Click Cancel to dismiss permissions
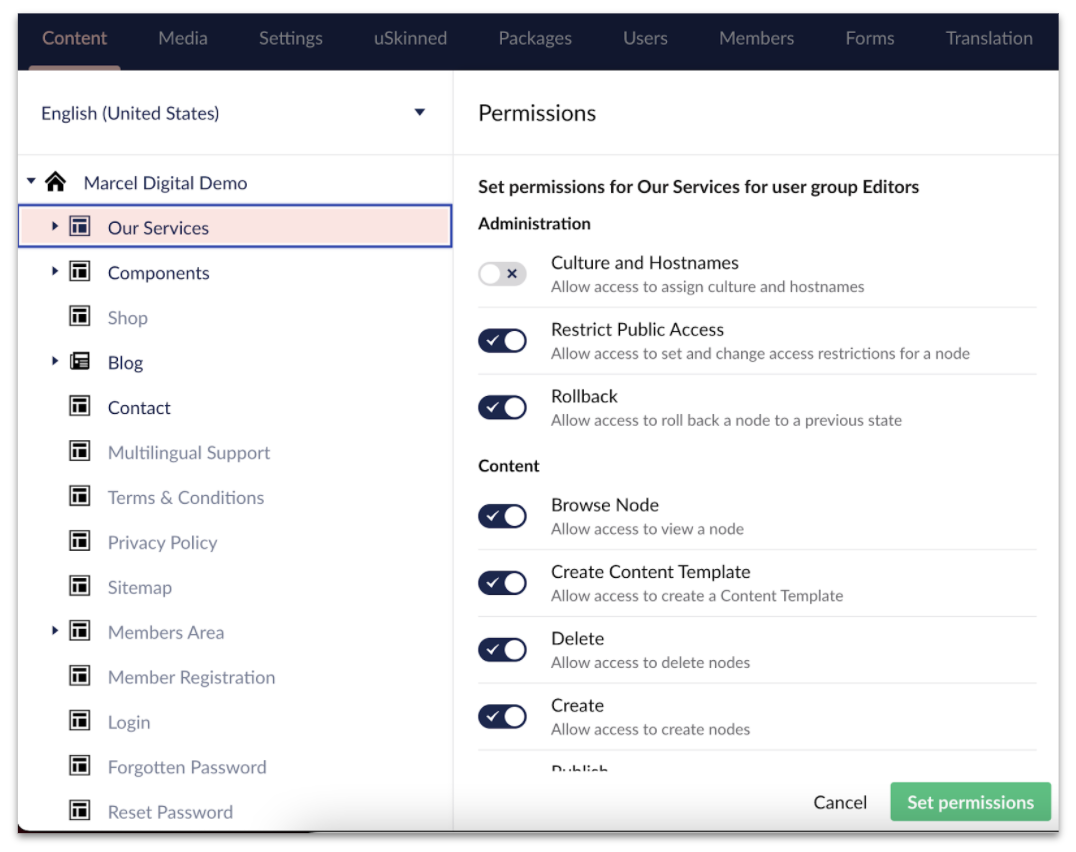The image size is (1076, 852). coord(840,802)
